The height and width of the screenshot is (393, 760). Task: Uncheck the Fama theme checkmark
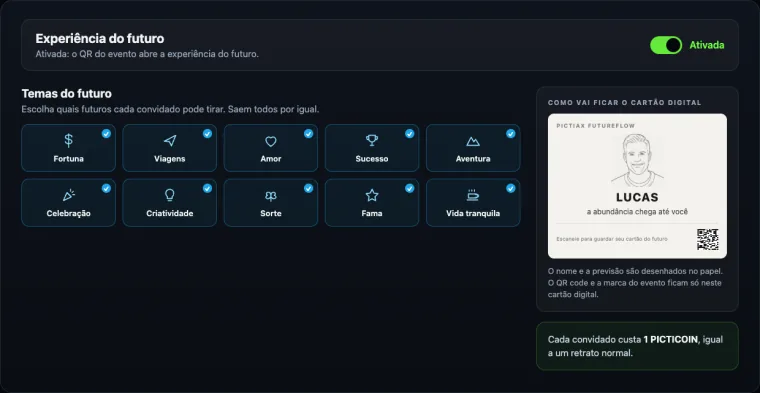coord(410,189)
